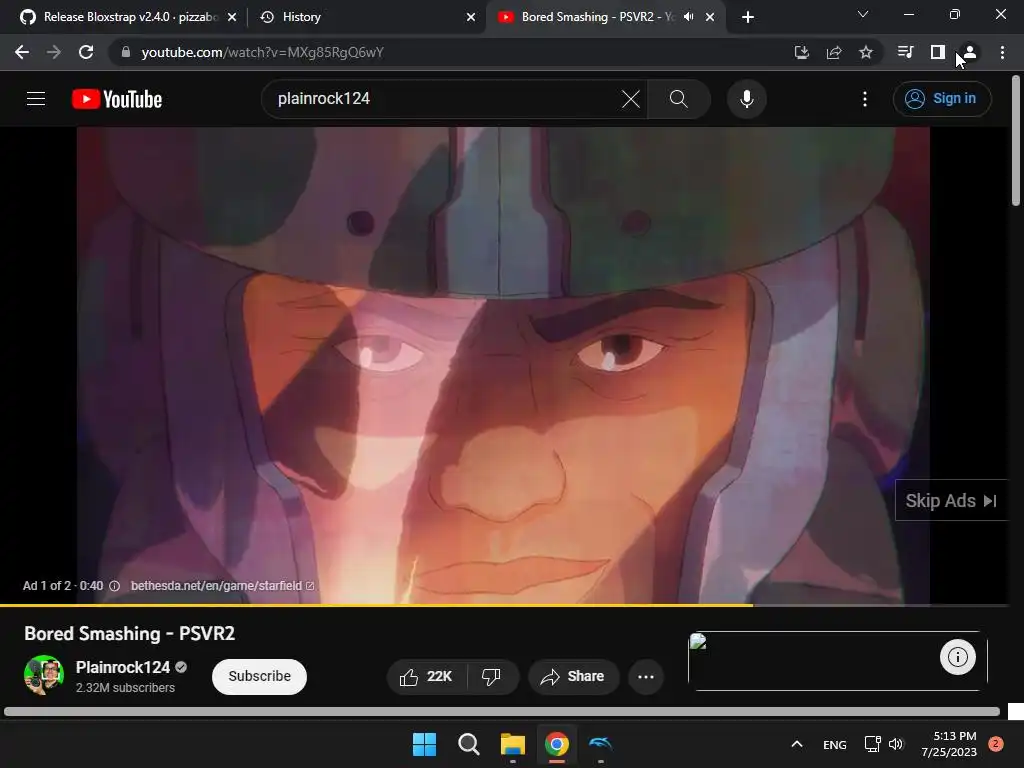Like the video (22K)
Screen dimensions: 1024x768
[427, 677]
